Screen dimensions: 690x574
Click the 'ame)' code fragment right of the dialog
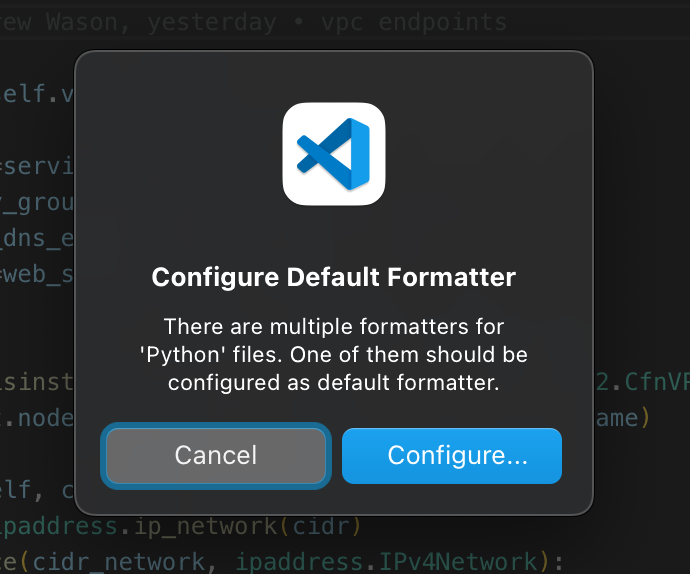[622, 418]
